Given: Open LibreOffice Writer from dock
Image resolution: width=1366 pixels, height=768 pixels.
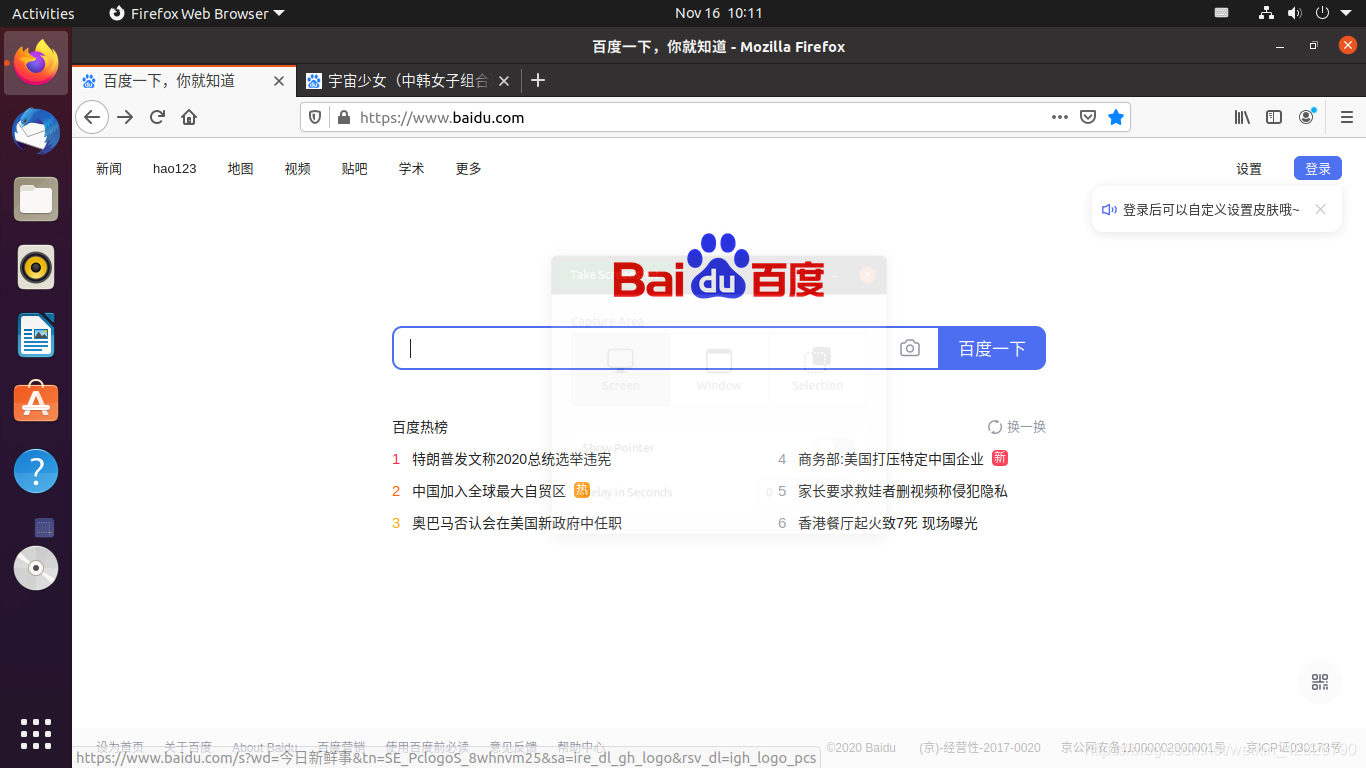Looking at the screenshot, I should (x=36, y=335).
